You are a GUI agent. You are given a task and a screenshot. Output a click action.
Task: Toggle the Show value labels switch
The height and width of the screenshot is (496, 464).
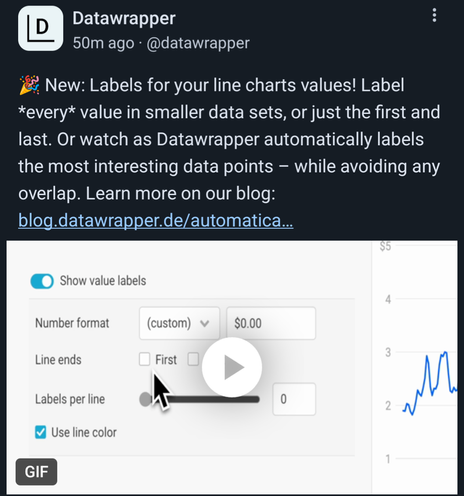click(42, 281)
